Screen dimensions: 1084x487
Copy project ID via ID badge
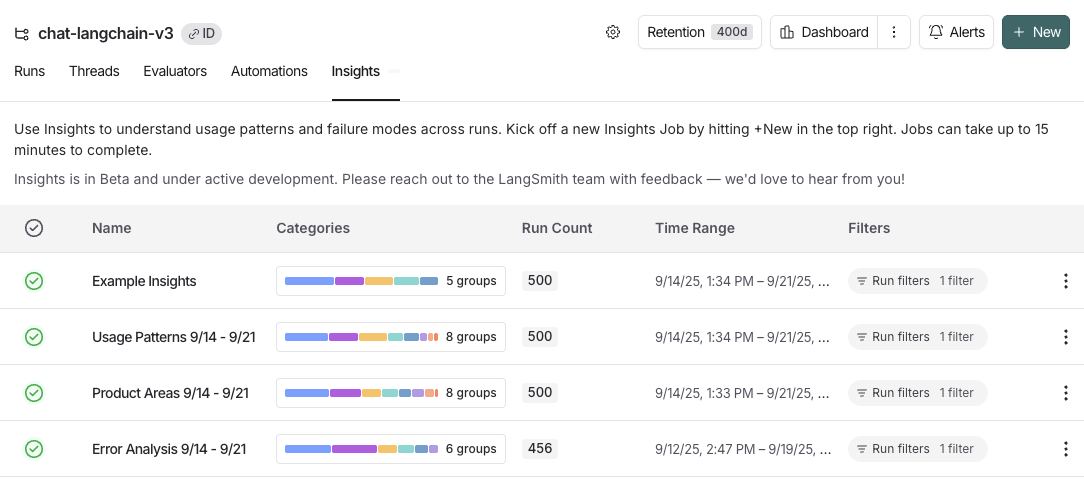click(x=201, y=33)
